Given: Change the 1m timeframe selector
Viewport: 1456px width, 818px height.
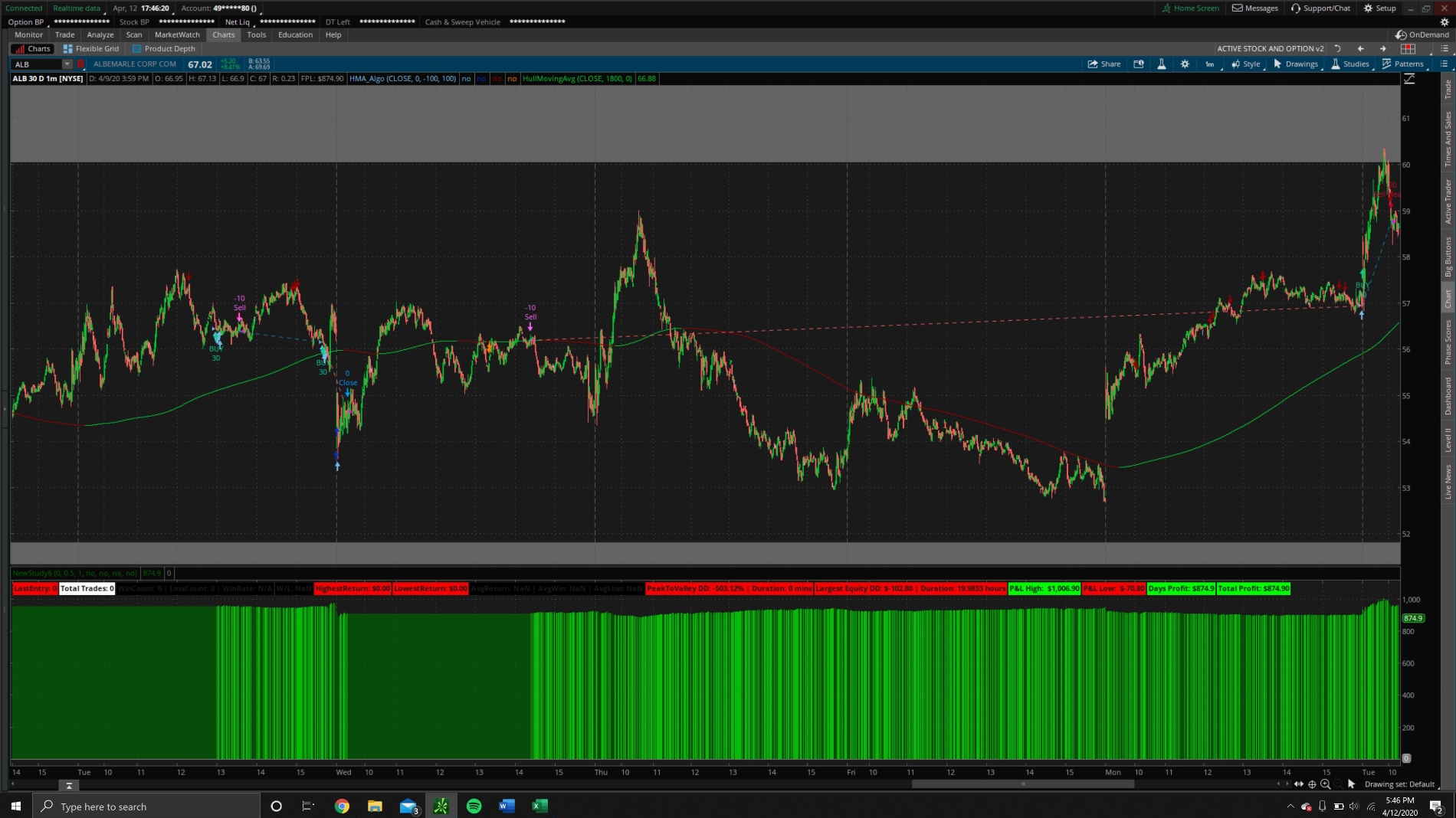Looking at the screenshot, I should point(1210,64).
